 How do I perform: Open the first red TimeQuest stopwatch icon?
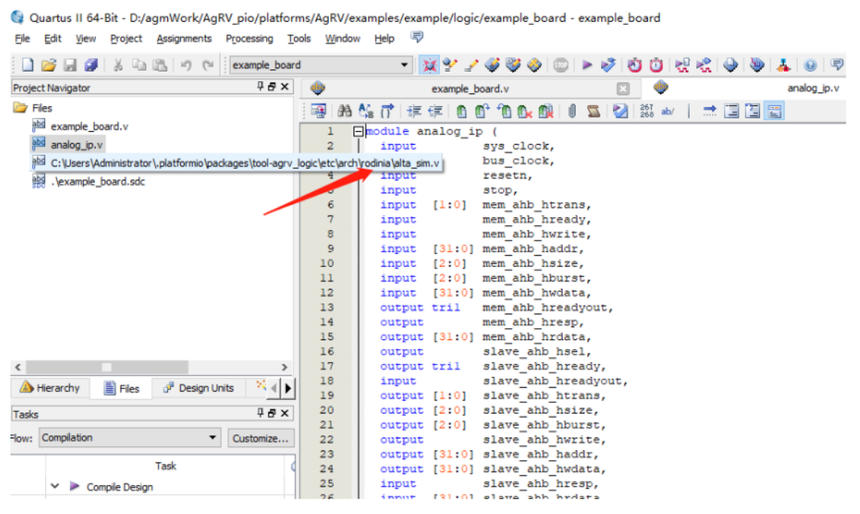[x=635, y=65]
